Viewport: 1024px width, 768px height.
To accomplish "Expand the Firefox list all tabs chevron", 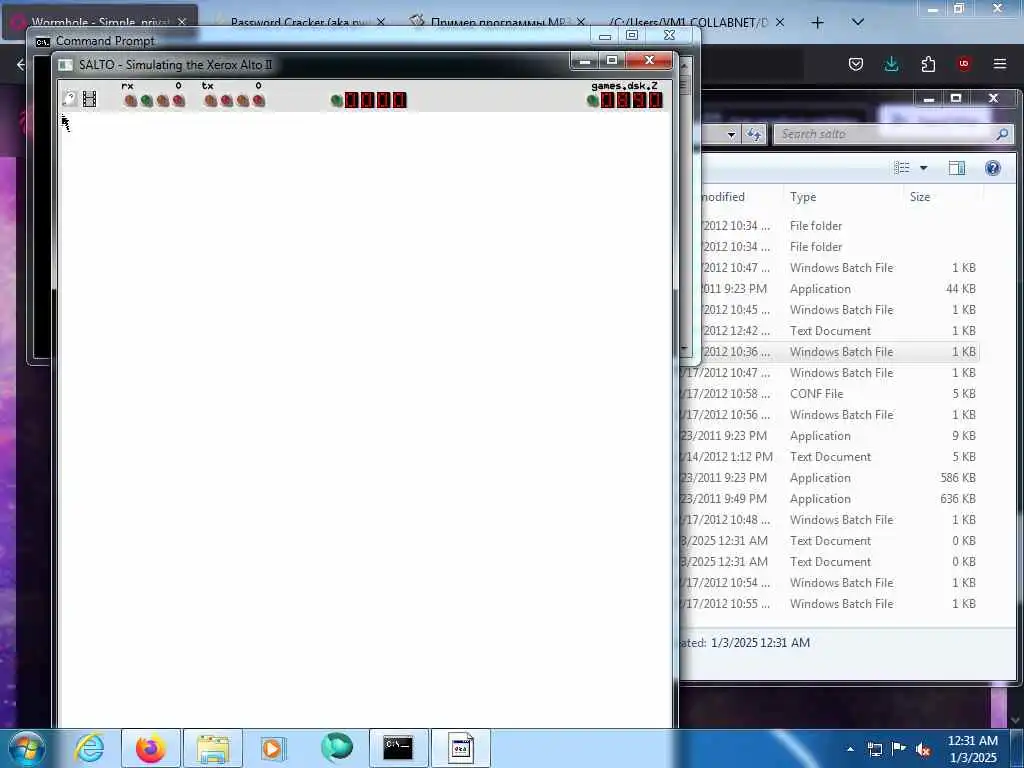I will (858, 22).
